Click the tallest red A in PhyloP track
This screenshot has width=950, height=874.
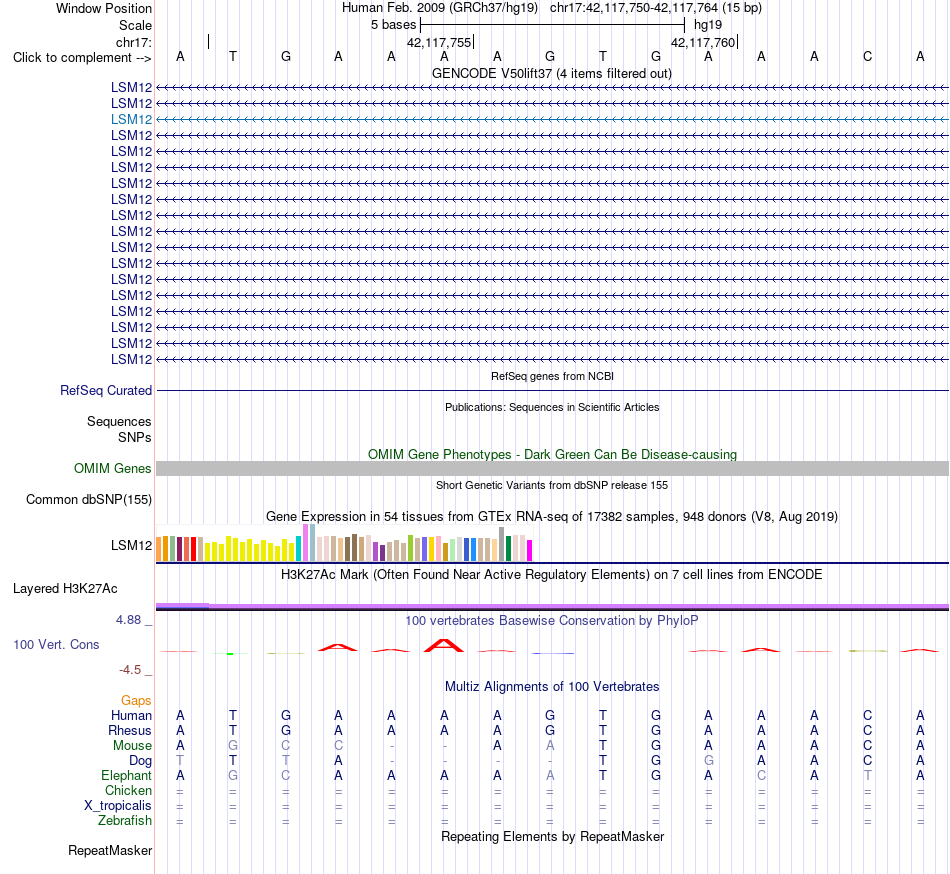444,646
